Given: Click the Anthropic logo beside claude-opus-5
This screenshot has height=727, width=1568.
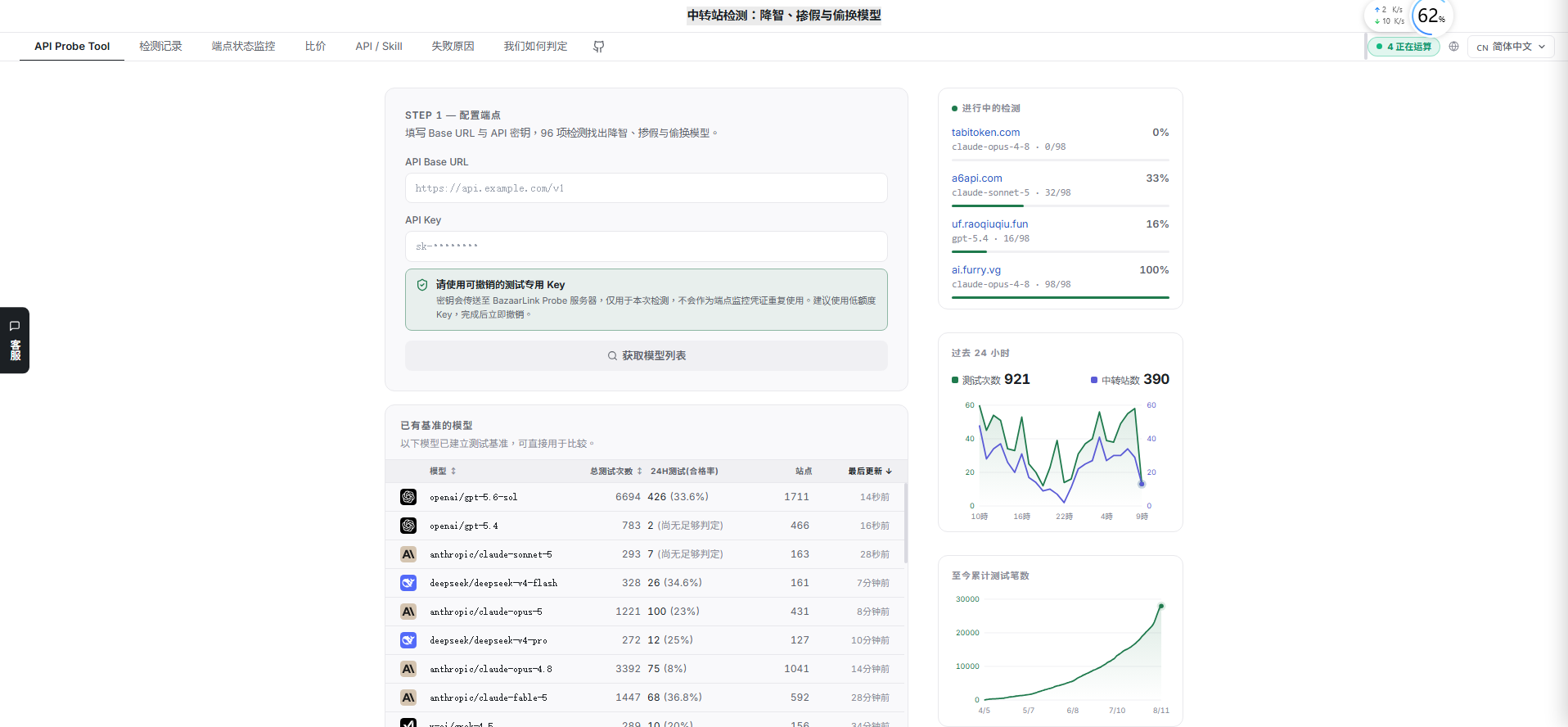Looking at the screenshot, I should click(x=408, y=612).
